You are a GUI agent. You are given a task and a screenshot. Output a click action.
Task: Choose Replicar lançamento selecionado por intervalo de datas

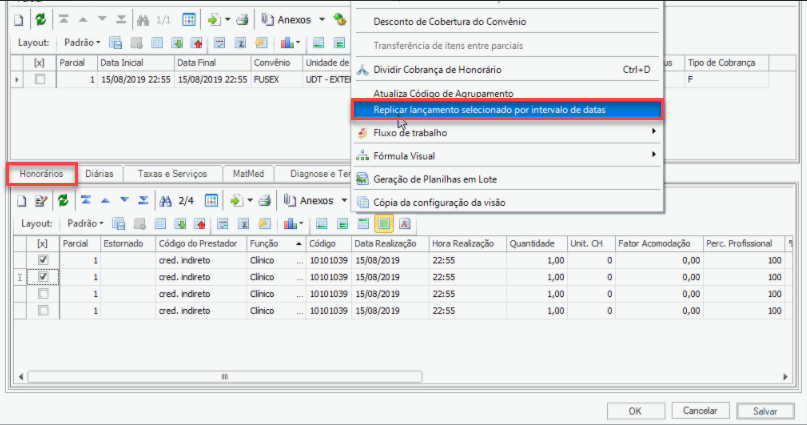point(507,110)
